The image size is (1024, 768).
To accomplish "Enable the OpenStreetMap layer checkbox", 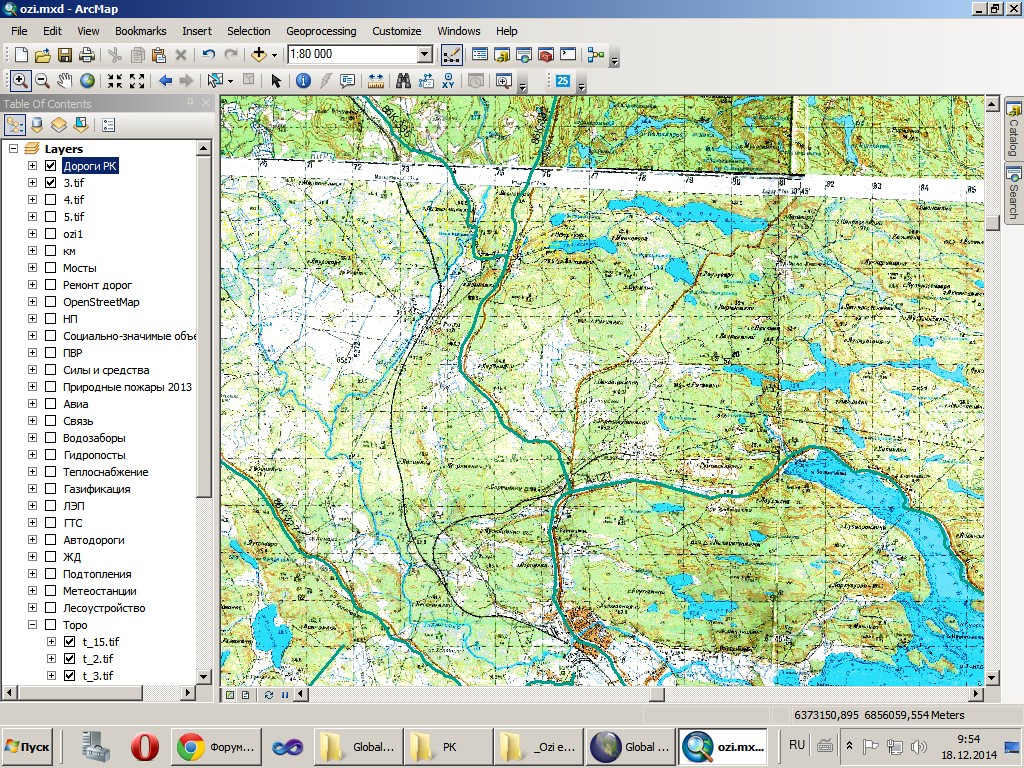I will point(50,302).
